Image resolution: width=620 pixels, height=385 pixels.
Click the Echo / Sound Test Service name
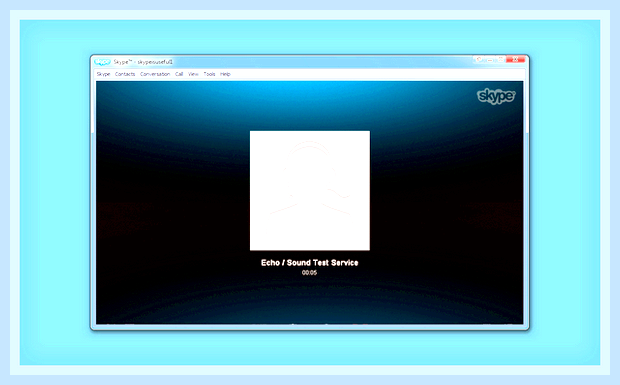(310, 263)
